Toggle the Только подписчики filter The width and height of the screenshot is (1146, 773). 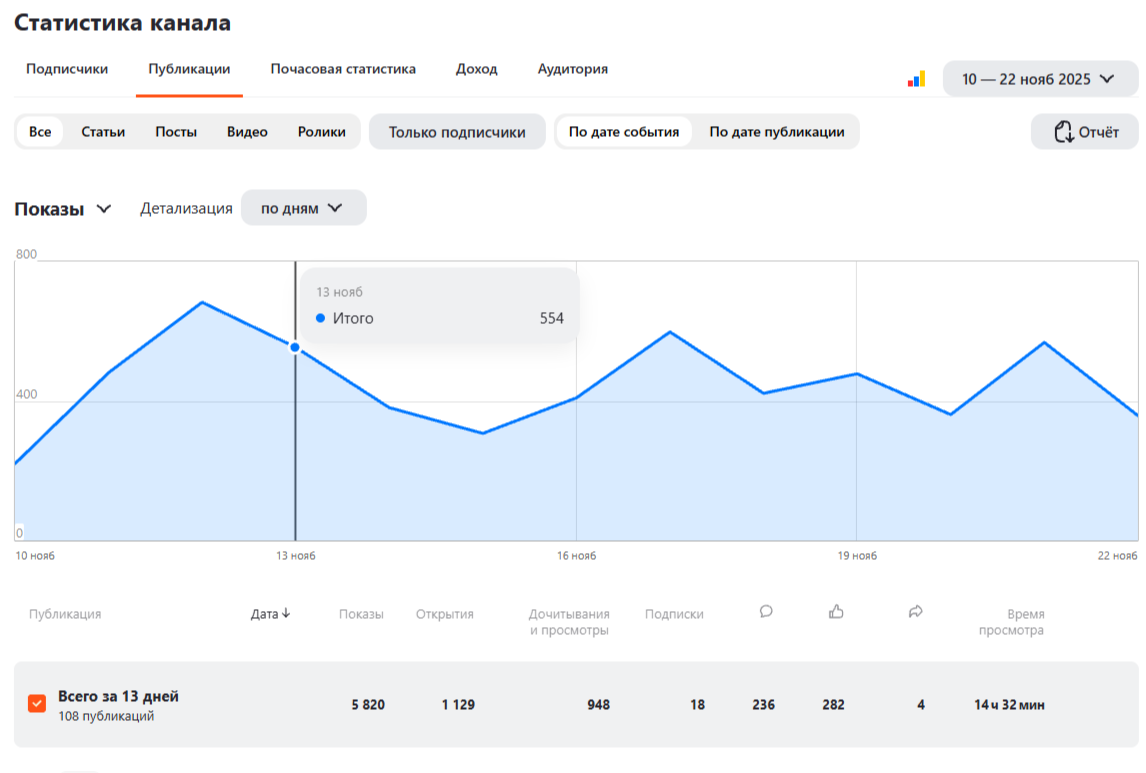(457, 132)
